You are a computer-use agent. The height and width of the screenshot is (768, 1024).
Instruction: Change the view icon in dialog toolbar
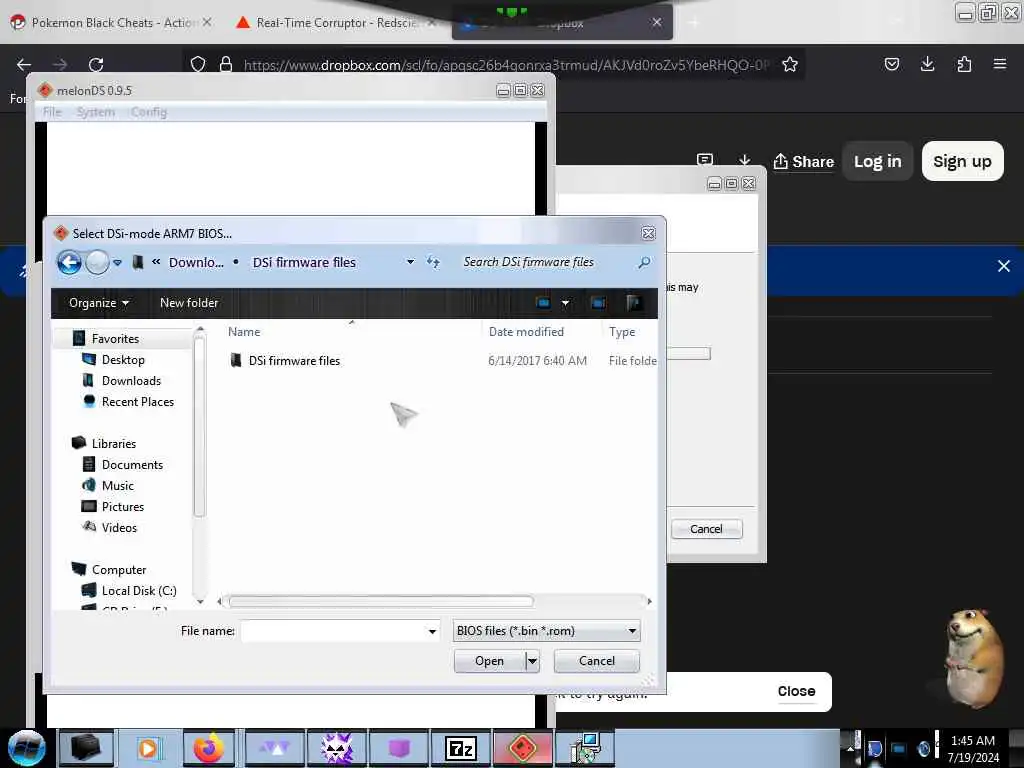543,303
